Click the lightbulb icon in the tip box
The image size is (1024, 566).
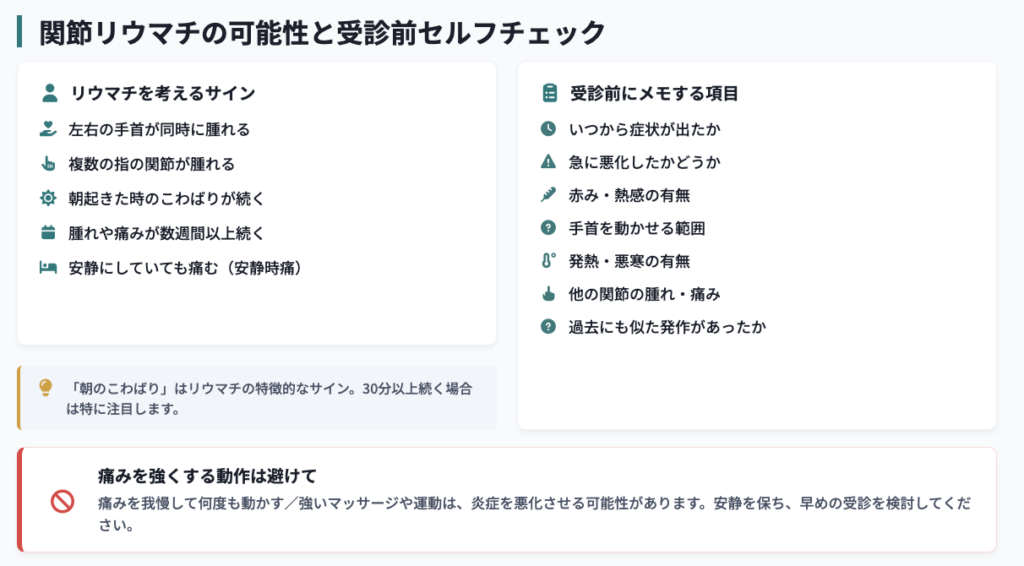point(46,388)
